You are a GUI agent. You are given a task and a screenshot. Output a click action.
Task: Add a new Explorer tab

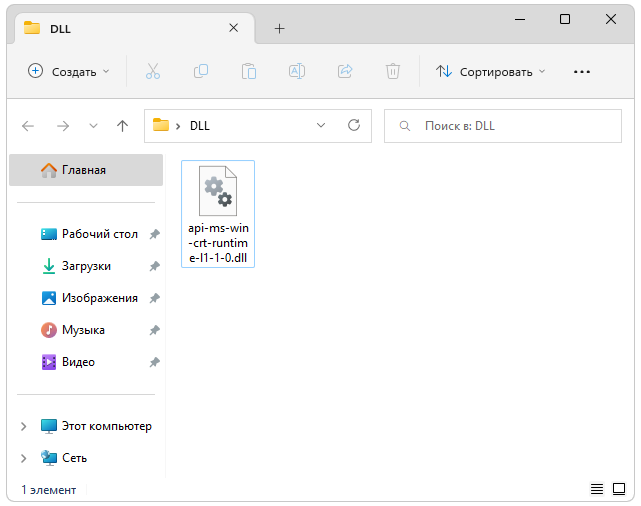pos(279,29)
